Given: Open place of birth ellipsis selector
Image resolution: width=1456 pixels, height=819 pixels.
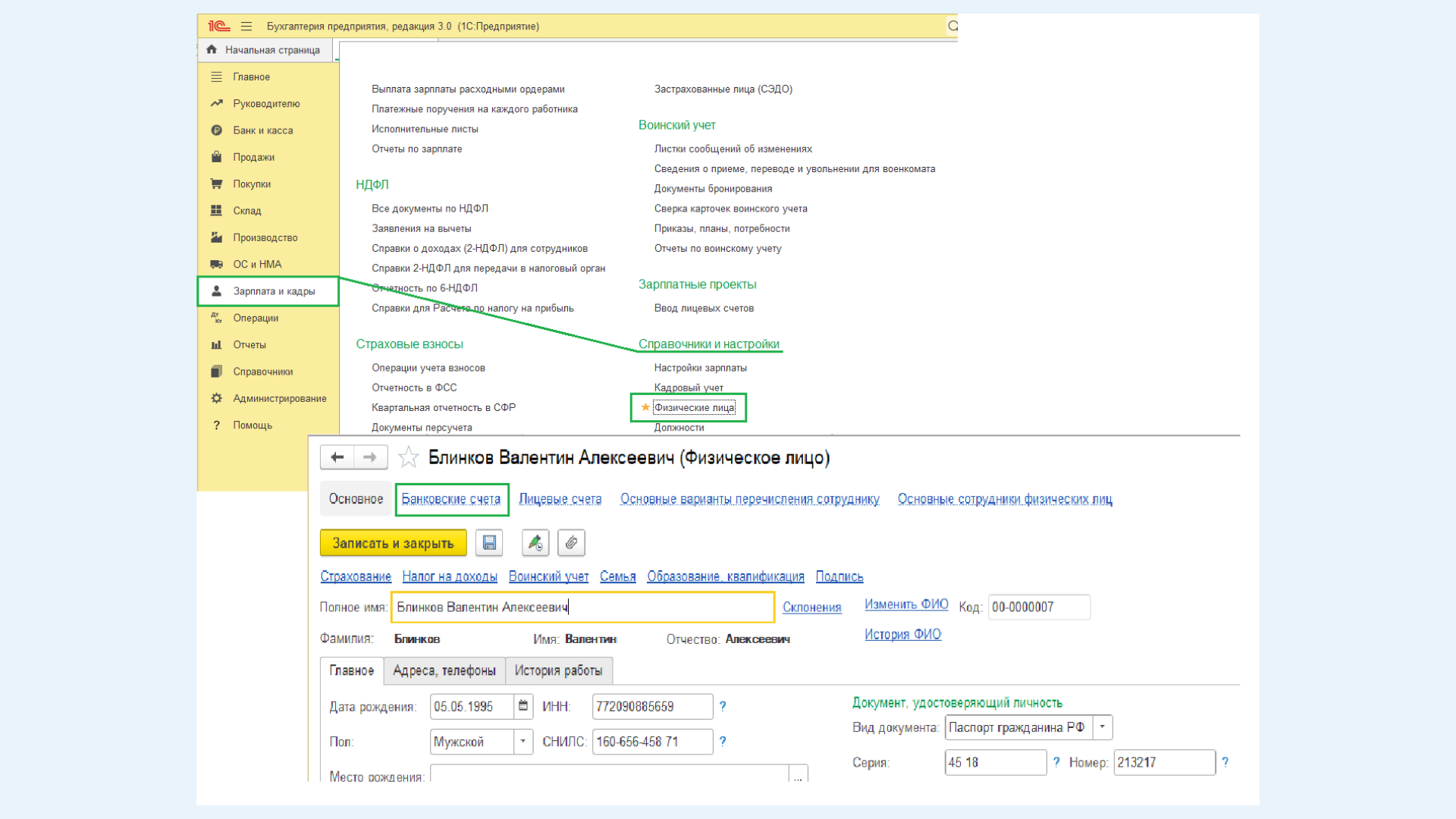Looking at the screenshot, I should [798, 776].
